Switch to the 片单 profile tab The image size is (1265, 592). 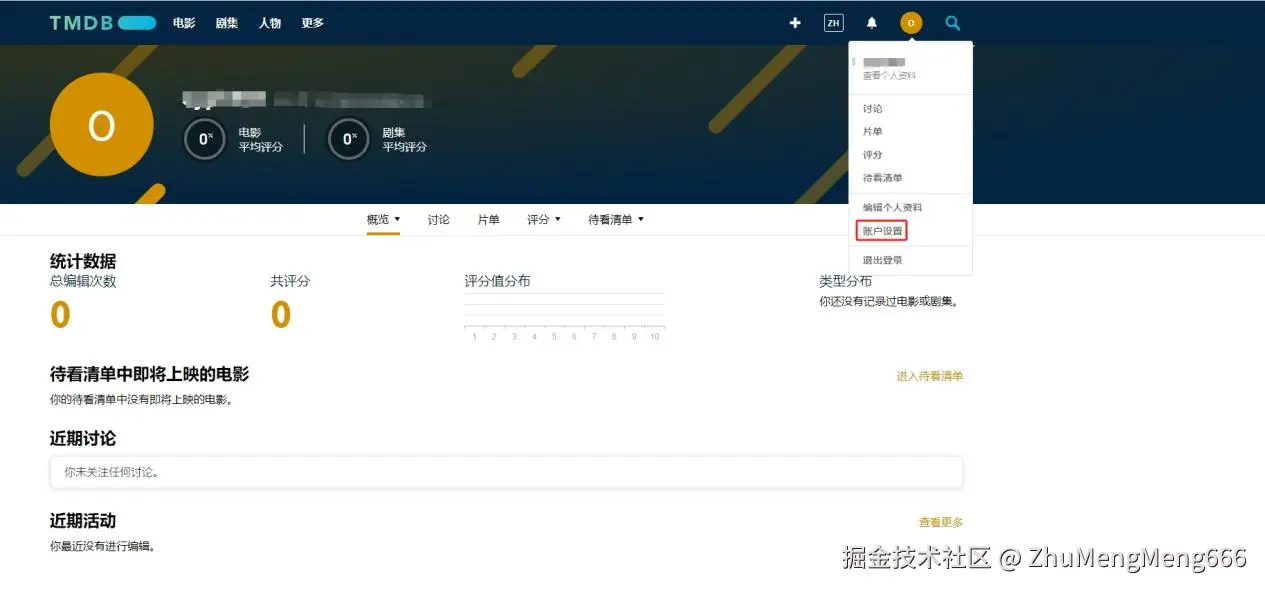pyautogui.click(x=489, y=220)
